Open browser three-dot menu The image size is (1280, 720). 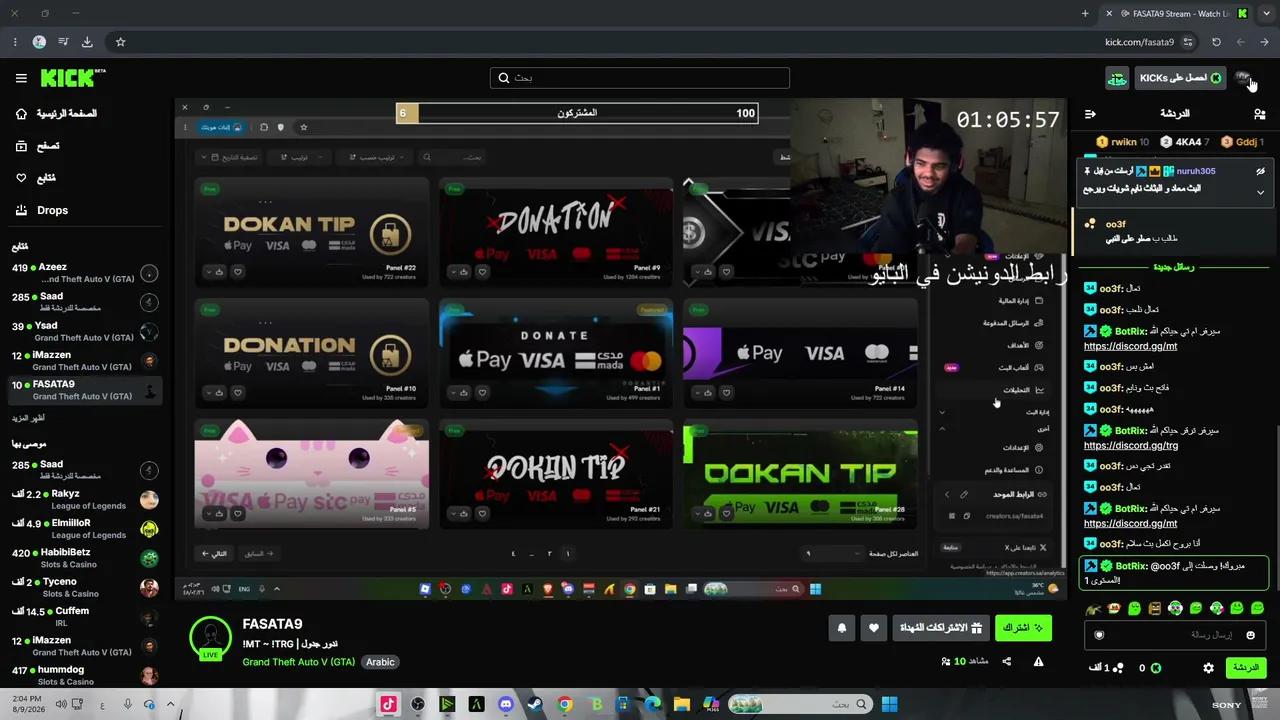(15, 42)
